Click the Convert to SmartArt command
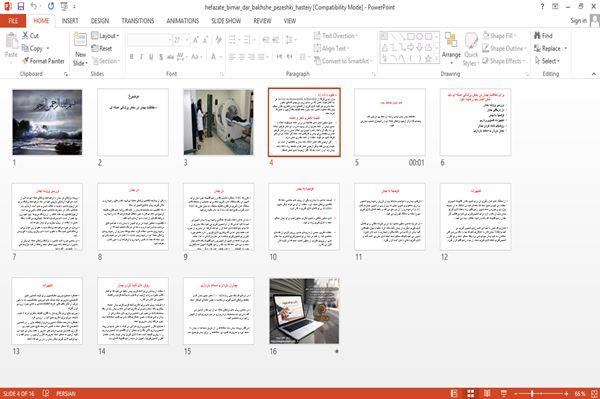 pos(342,61)
